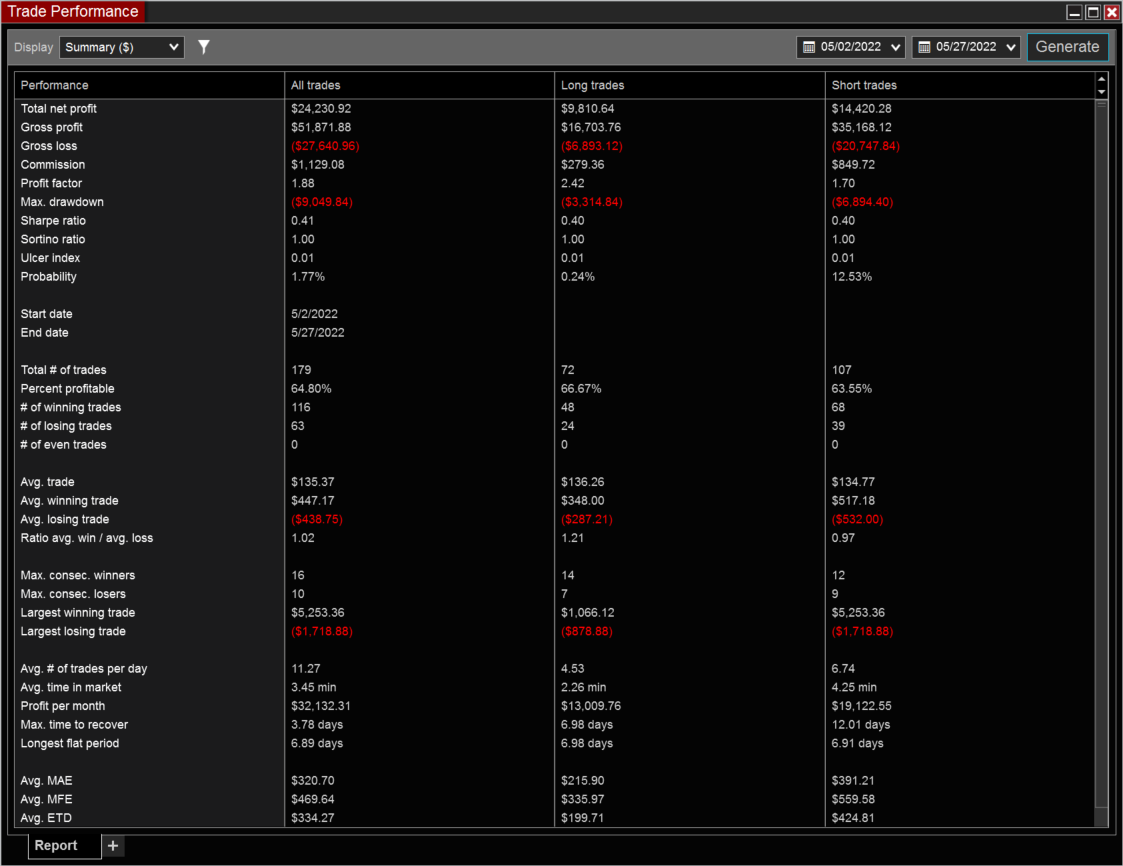Screen dimensions: 1123x866
Task: Select Total # of trades value 179
Action: tap(301, 370)
